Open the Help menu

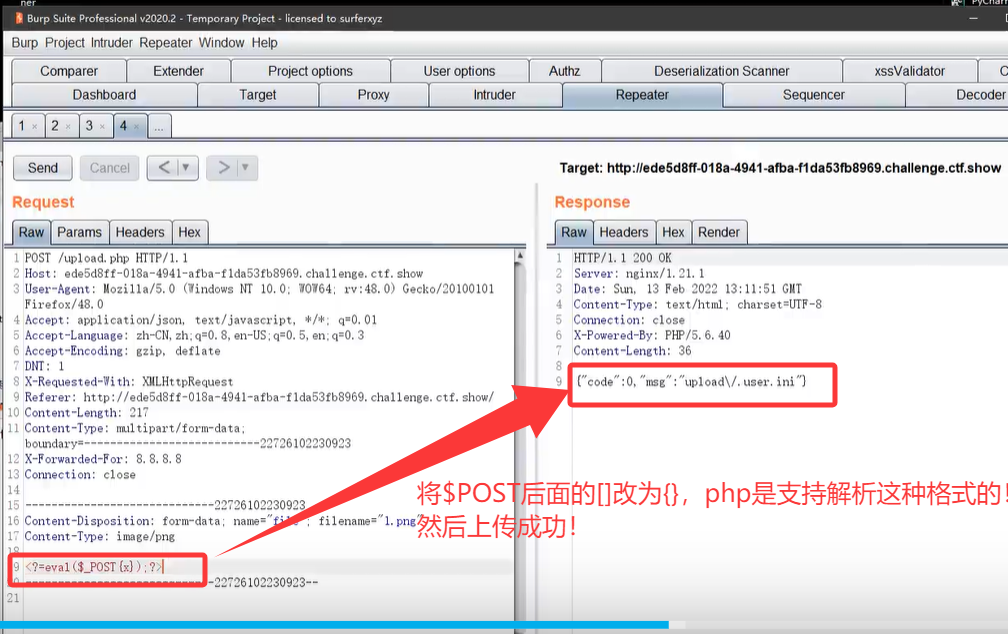[264, 42]
